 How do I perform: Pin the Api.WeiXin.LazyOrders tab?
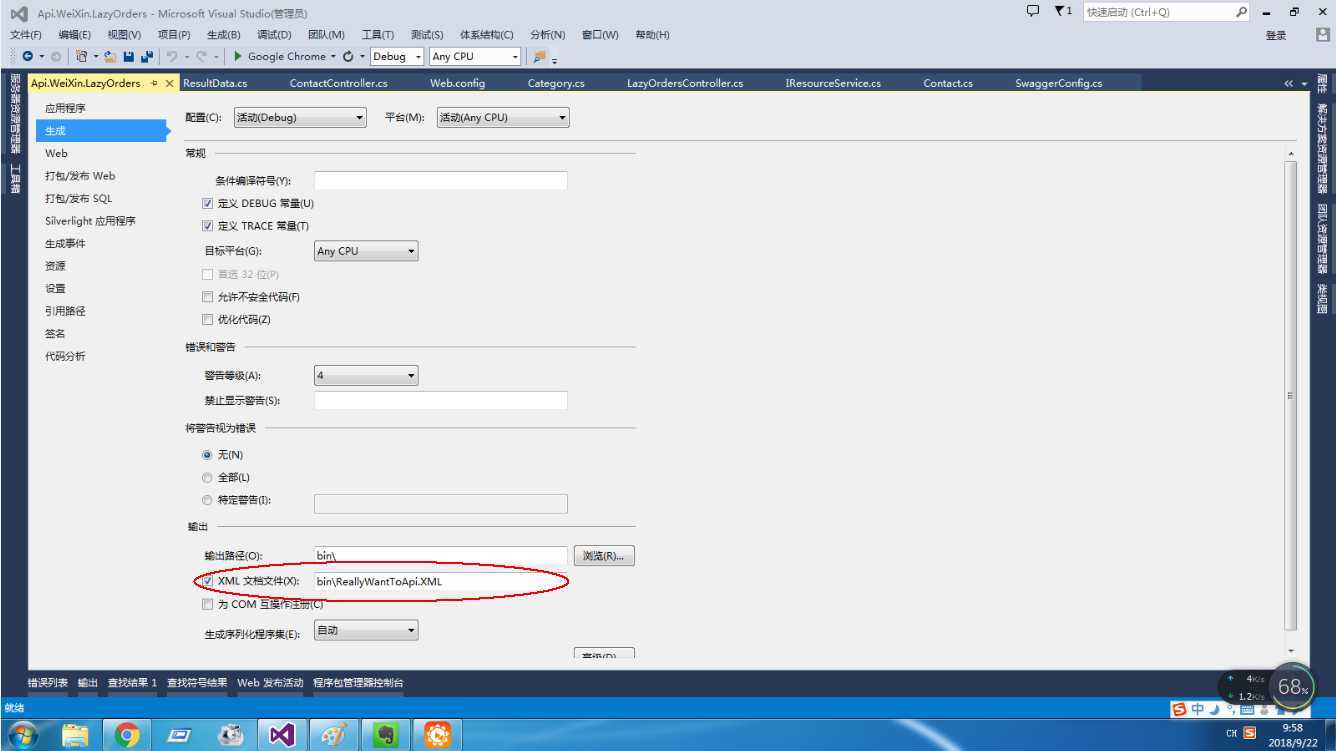154,84
